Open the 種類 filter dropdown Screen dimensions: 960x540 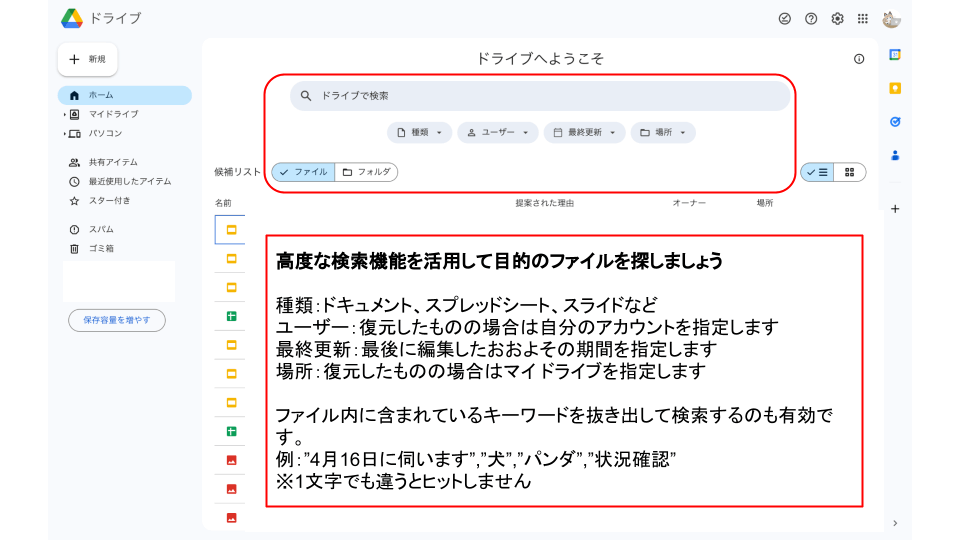[x=420, y=132]
